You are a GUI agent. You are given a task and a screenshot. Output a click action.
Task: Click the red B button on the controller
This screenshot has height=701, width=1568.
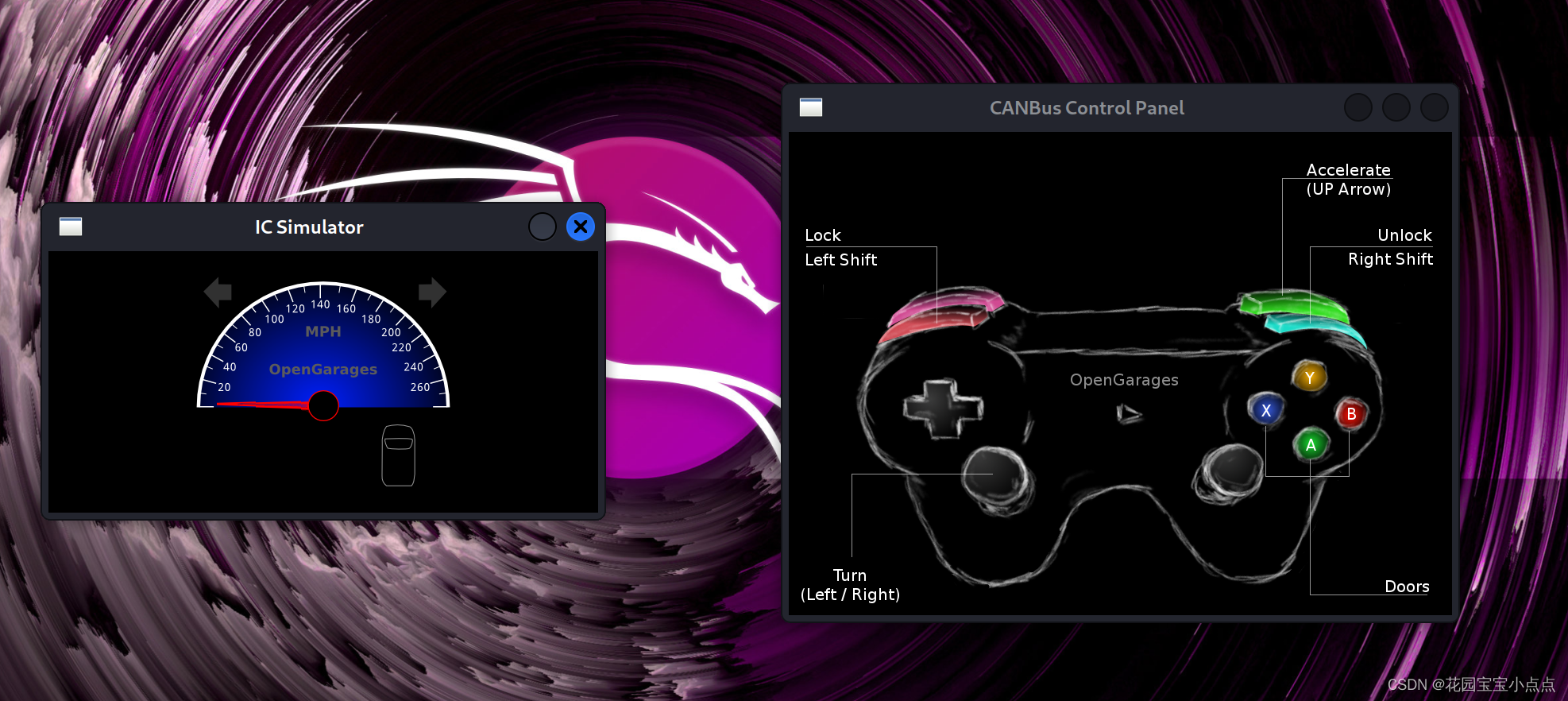click(1351, 414)
